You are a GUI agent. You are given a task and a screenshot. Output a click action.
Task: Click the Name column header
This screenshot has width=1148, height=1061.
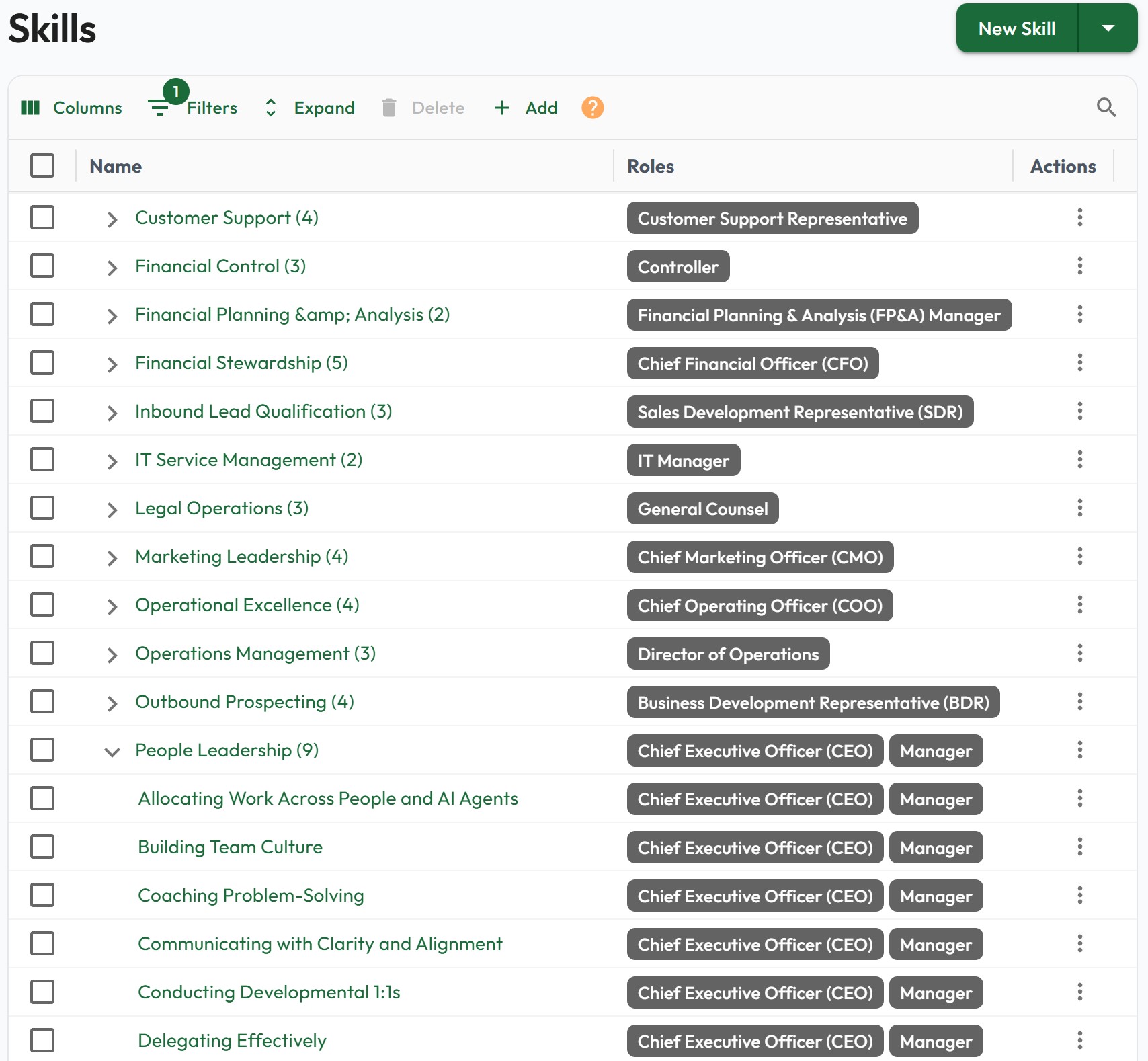point(115,166)
